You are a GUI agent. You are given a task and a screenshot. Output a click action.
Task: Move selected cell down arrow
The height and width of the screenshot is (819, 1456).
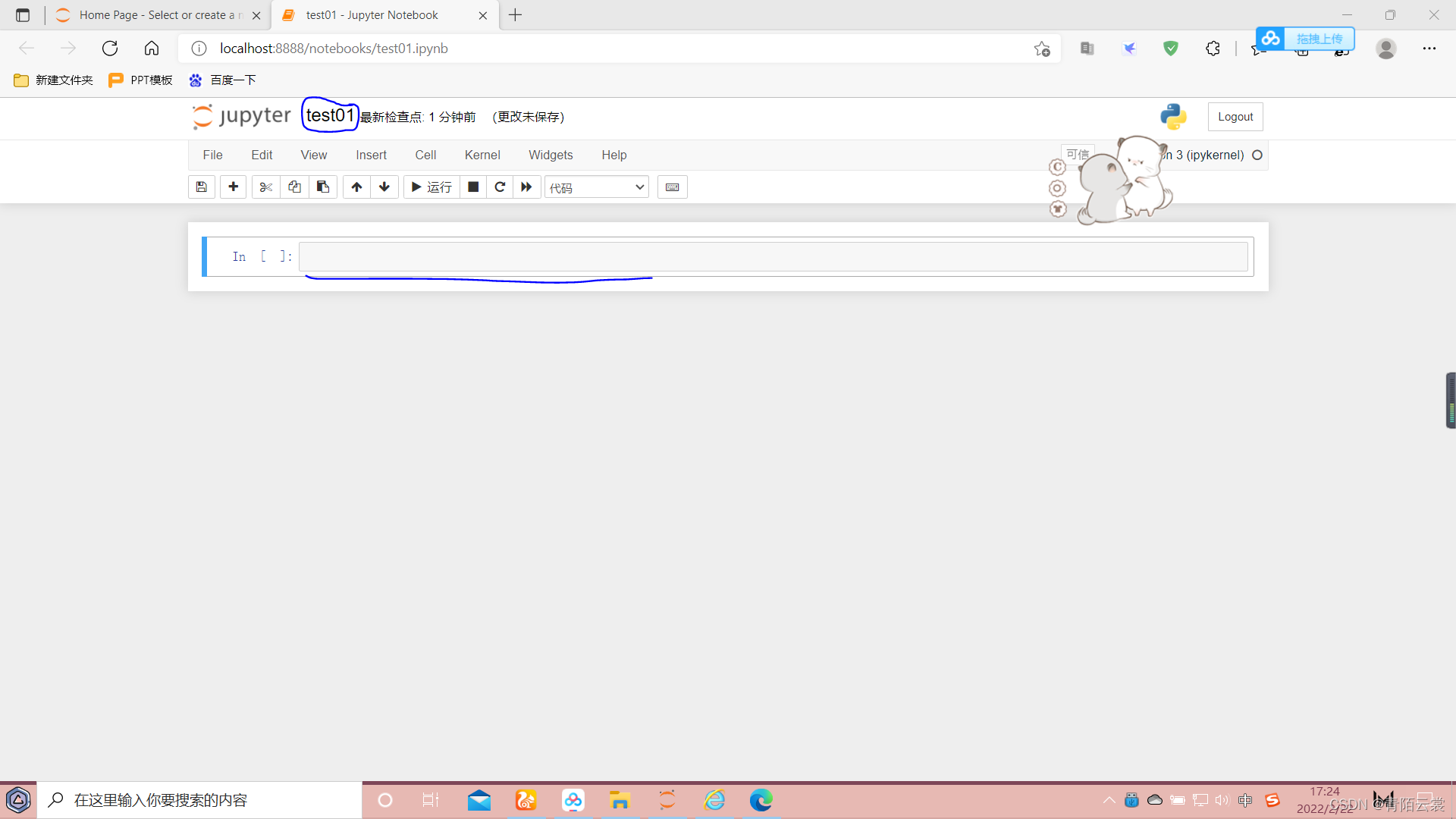pos(384,187)
